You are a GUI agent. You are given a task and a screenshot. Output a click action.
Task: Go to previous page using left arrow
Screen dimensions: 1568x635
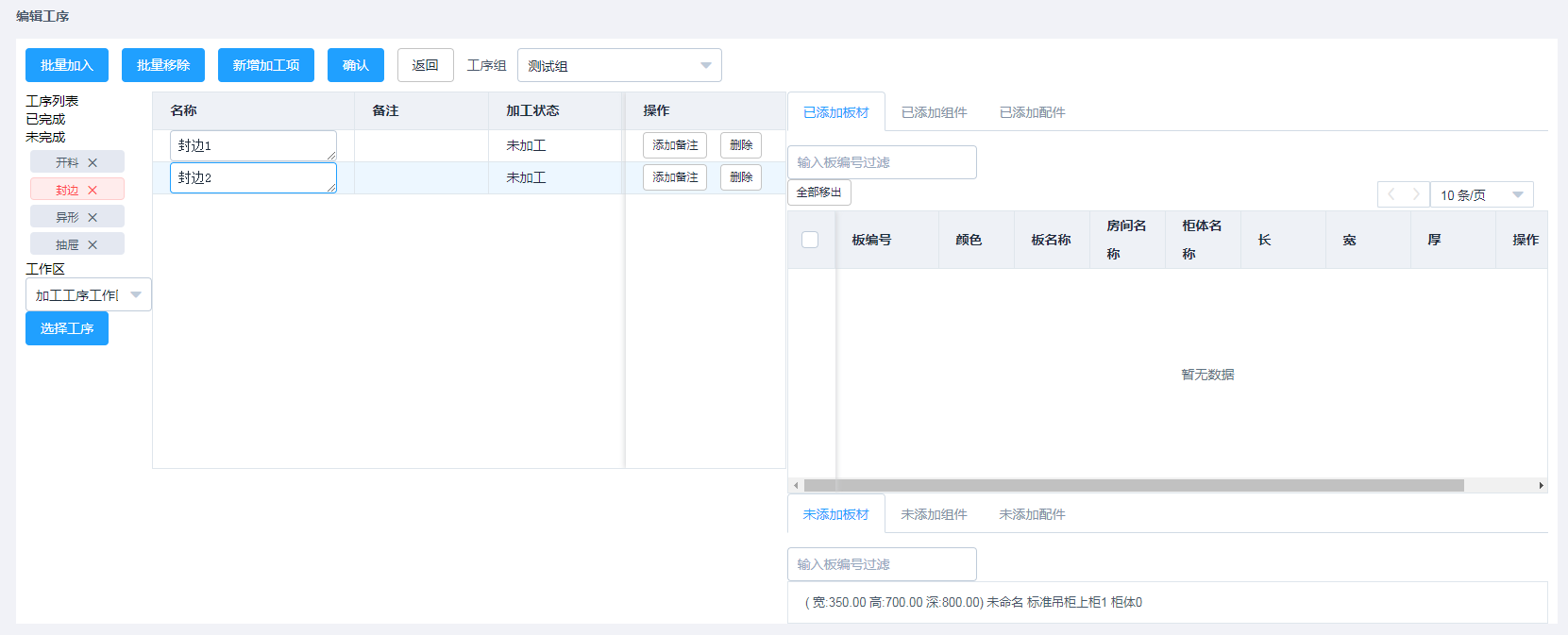(x=1391, y=194)
